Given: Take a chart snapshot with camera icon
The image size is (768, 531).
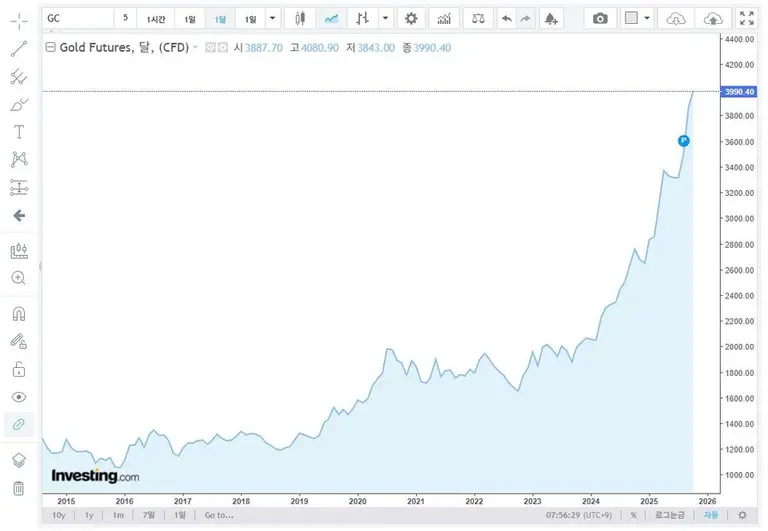Looking at the screenshot, I should [599, 18].
